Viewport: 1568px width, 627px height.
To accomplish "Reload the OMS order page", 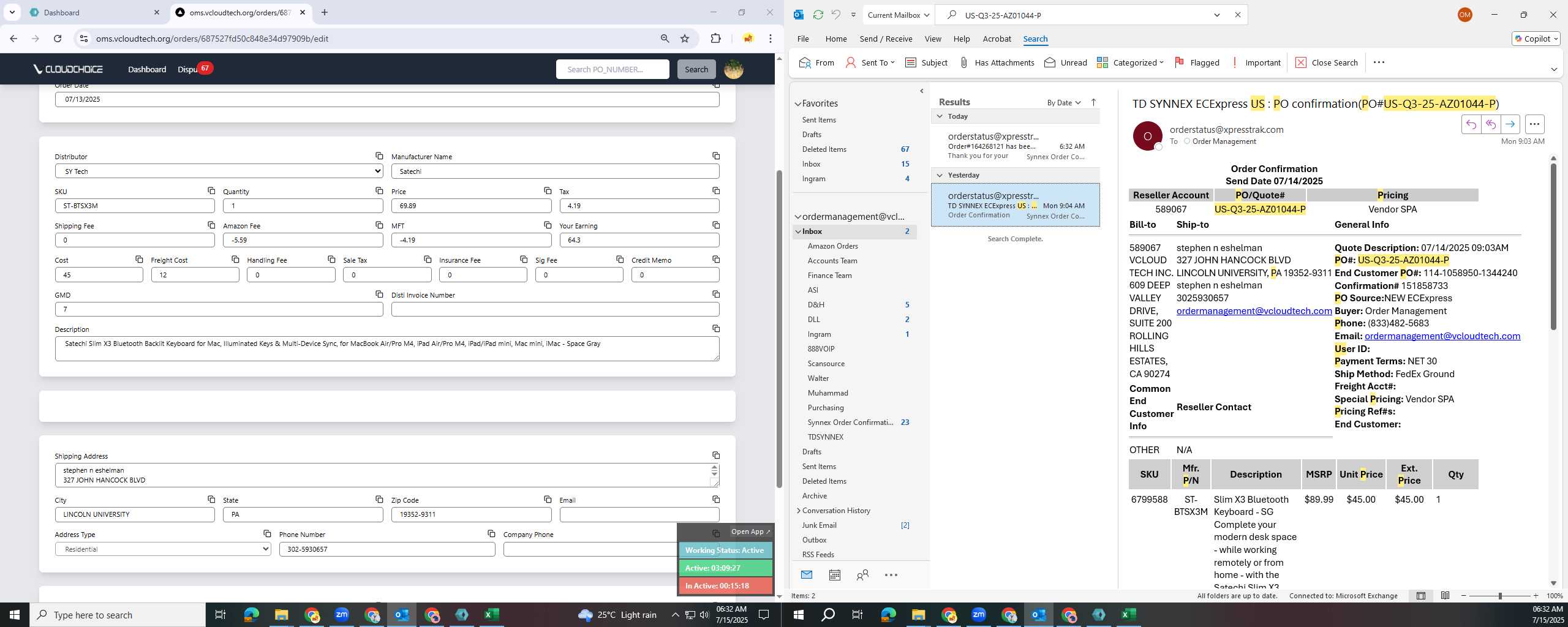I will pyautogui.click(x=58, y=39).
